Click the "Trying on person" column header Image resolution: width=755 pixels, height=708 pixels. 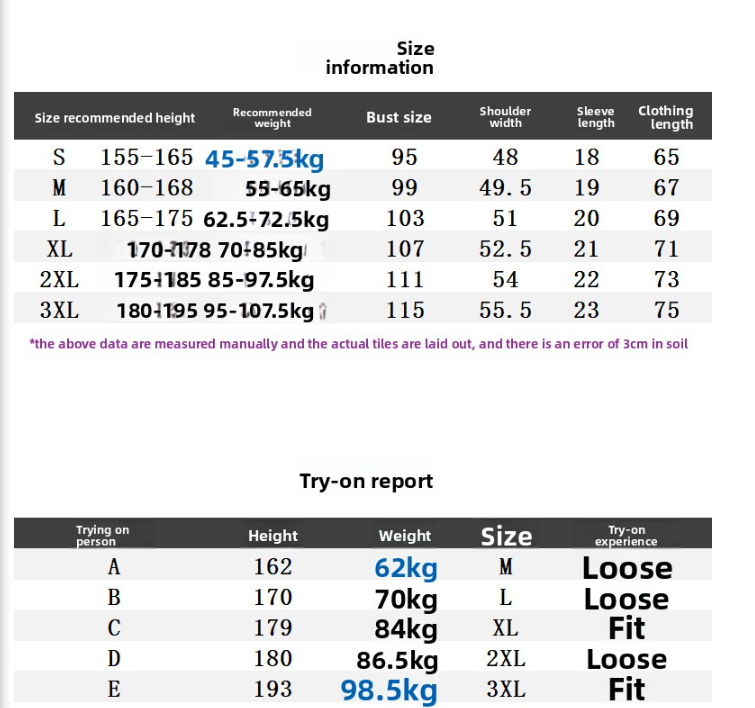(x=102, y=536)
